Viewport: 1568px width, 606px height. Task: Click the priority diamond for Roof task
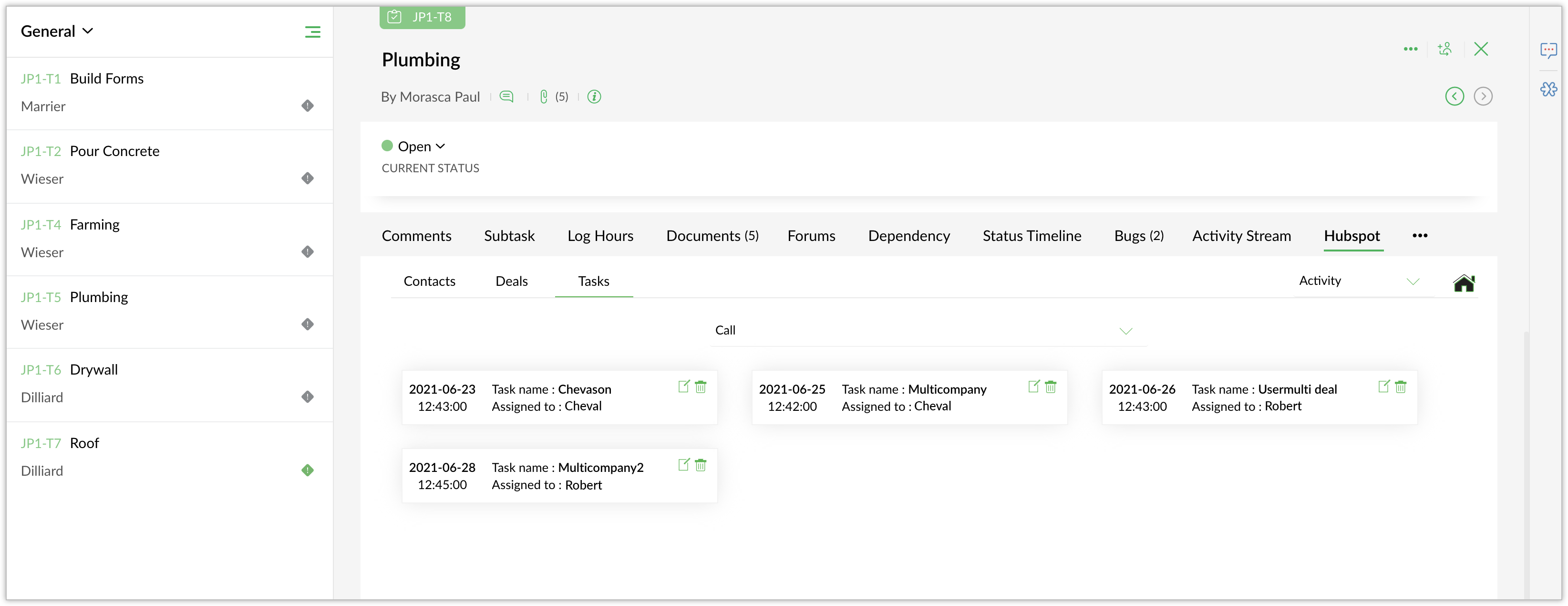(308, 470)
